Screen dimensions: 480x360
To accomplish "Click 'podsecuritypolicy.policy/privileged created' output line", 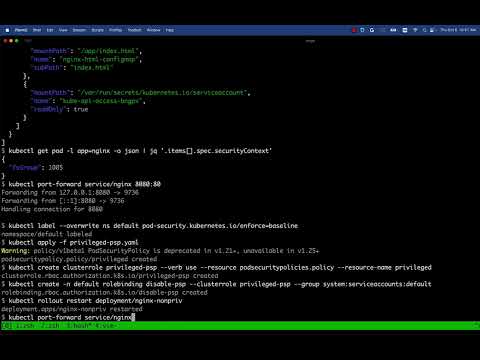I will [x=79, y=259].
